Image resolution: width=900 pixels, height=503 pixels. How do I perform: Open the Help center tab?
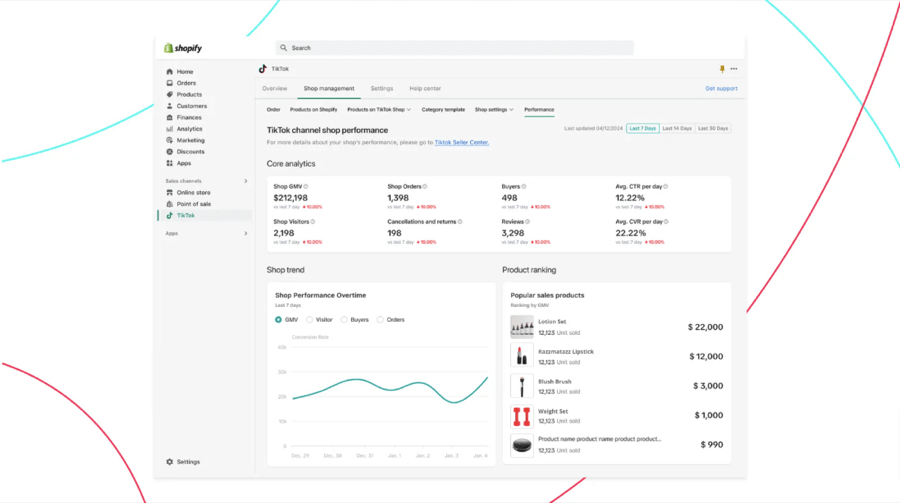pos(425,88)
